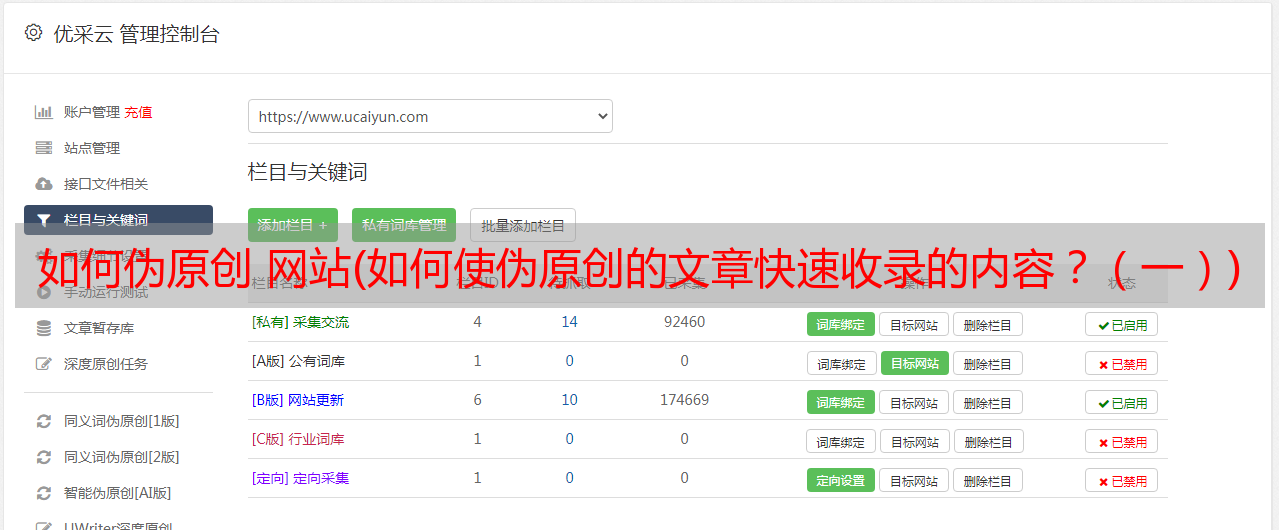
Task: Click 删除栏目 in the 公有词库 row
Action: pyautogui.click(x=987, y=363)
